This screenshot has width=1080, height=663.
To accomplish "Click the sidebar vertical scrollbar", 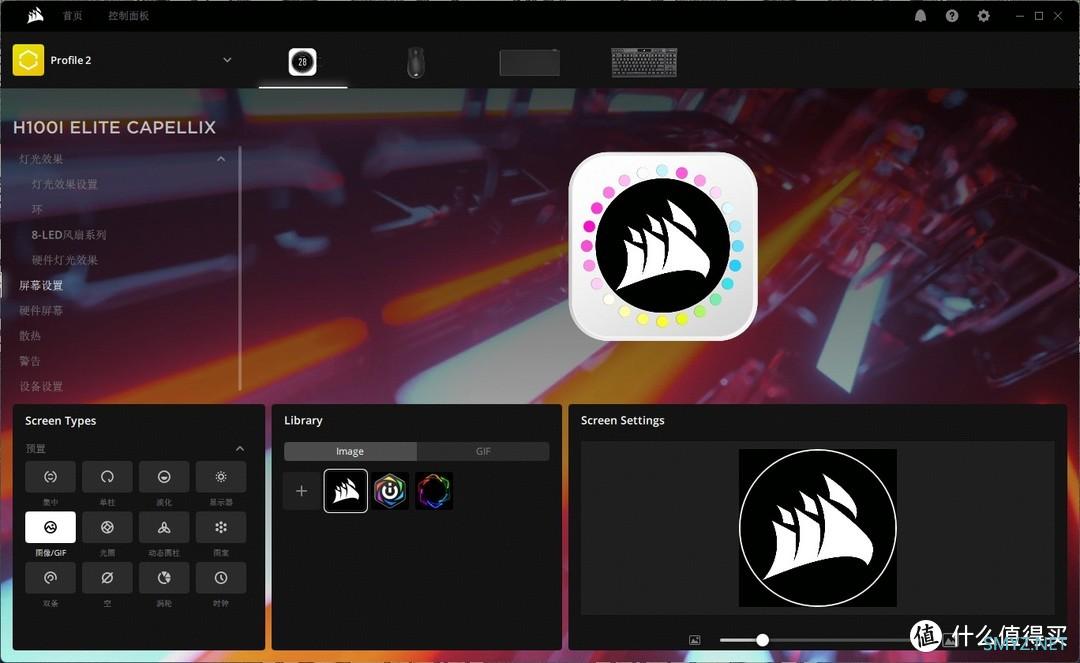I will 240,269.
